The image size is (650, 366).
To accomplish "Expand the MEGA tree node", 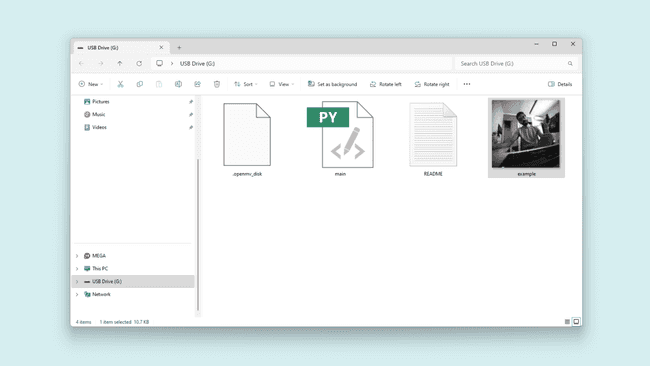I will coord(77,256).
